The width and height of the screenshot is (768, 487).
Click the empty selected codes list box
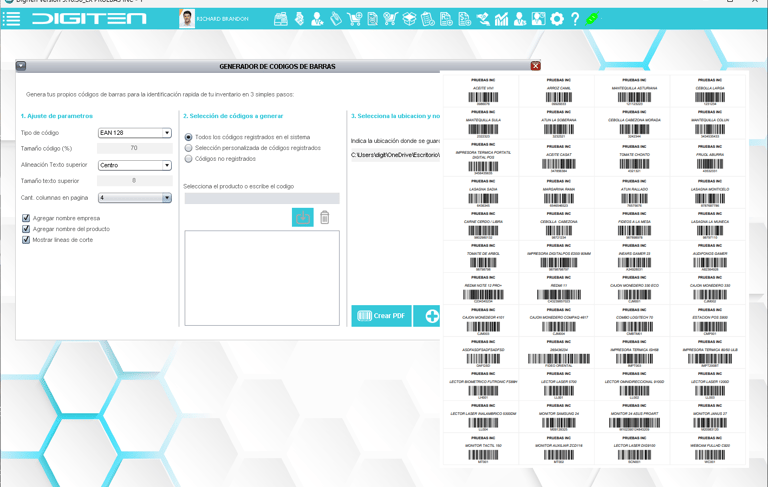tap(262, 278)
